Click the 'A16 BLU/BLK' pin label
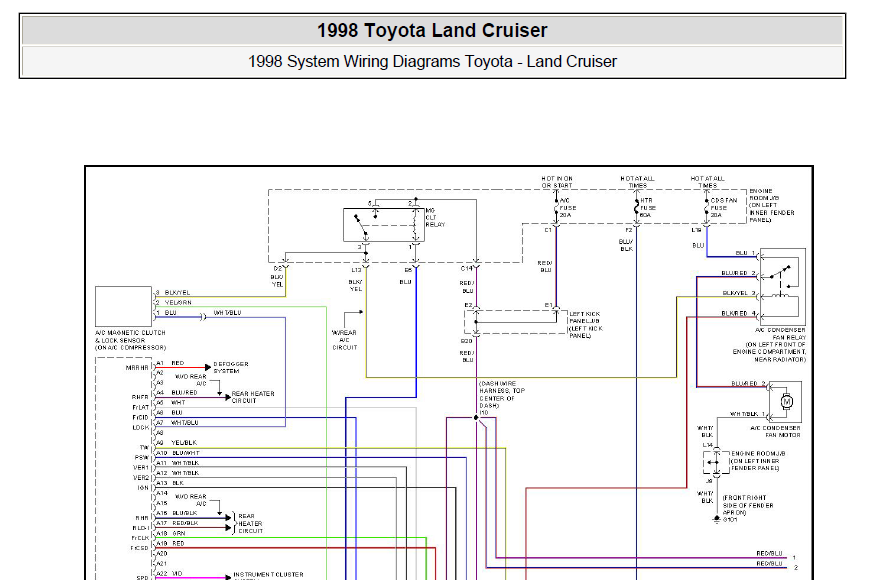The width and height of the screenshot is (876, 580). click(x=177, y=513)
